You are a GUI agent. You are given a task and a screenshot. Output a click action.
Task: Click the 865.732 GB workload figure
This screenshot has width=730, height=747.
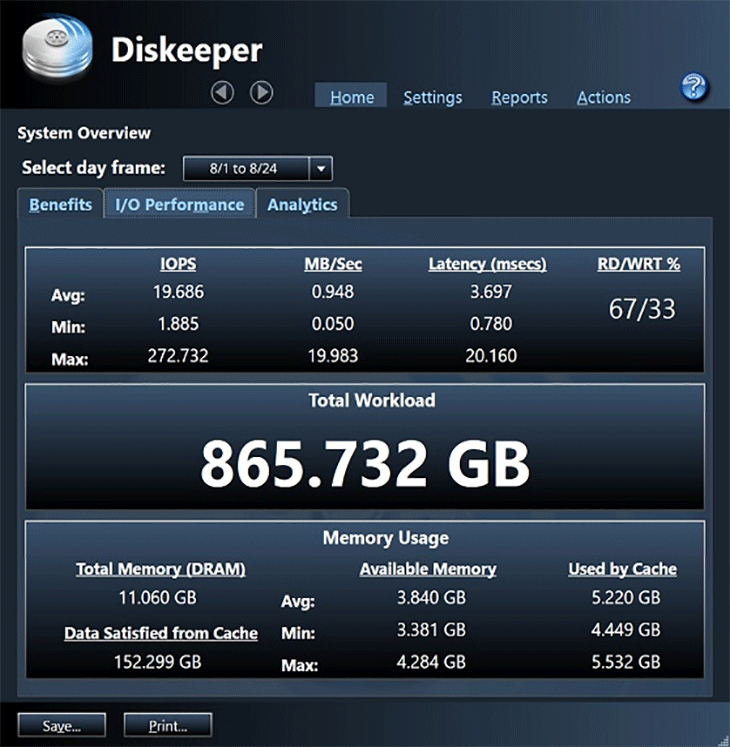click(x=365, y=464)
